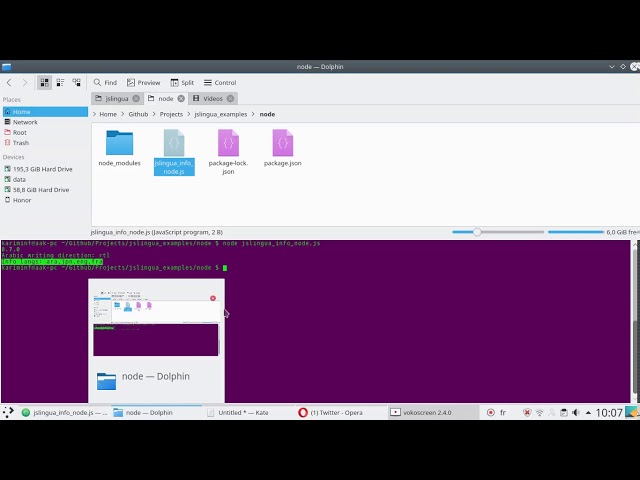Select Home in Places panel
This screenshot has height=480, width=640.
pyautogui.click(x=45, y=112)
